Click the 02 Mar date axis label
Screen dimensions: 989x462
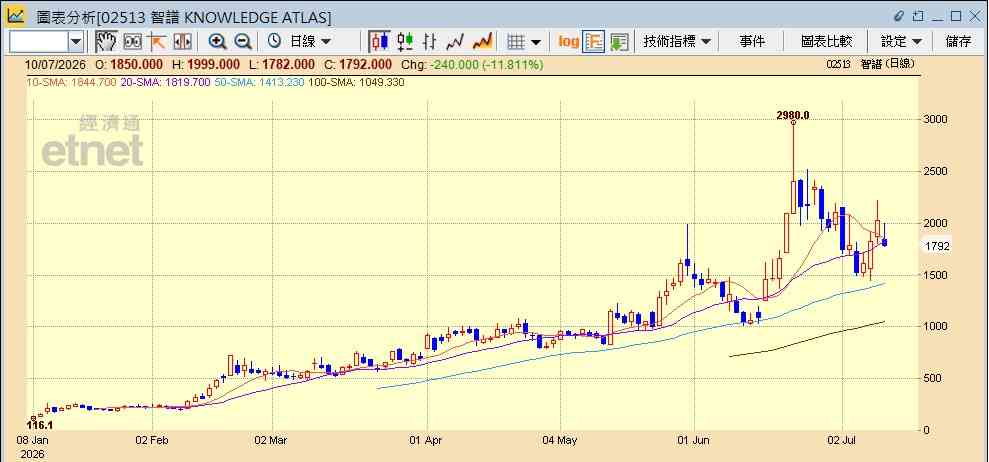272,439
